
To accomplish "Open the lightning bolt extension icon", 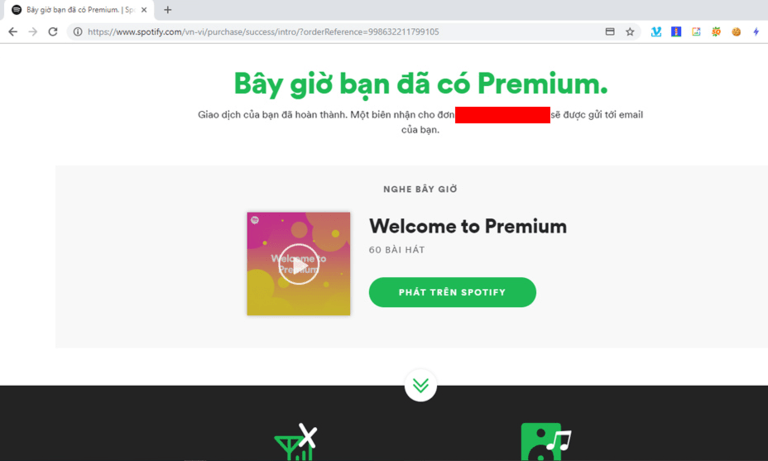I will click(756, 32).
